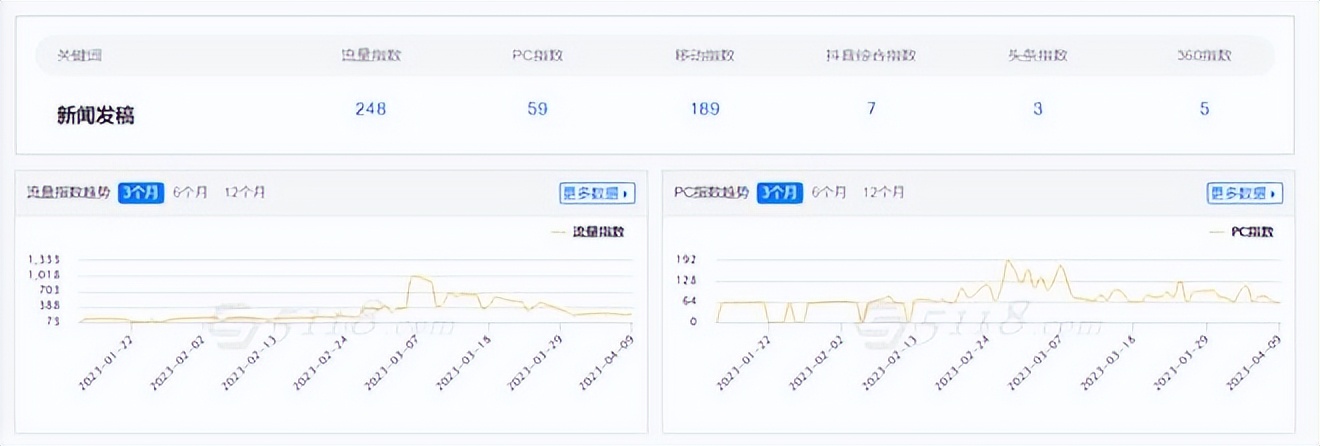The image size is (1320, 446).
Task: Click the 1,333 y-axis label
Action: pos(45,260)
